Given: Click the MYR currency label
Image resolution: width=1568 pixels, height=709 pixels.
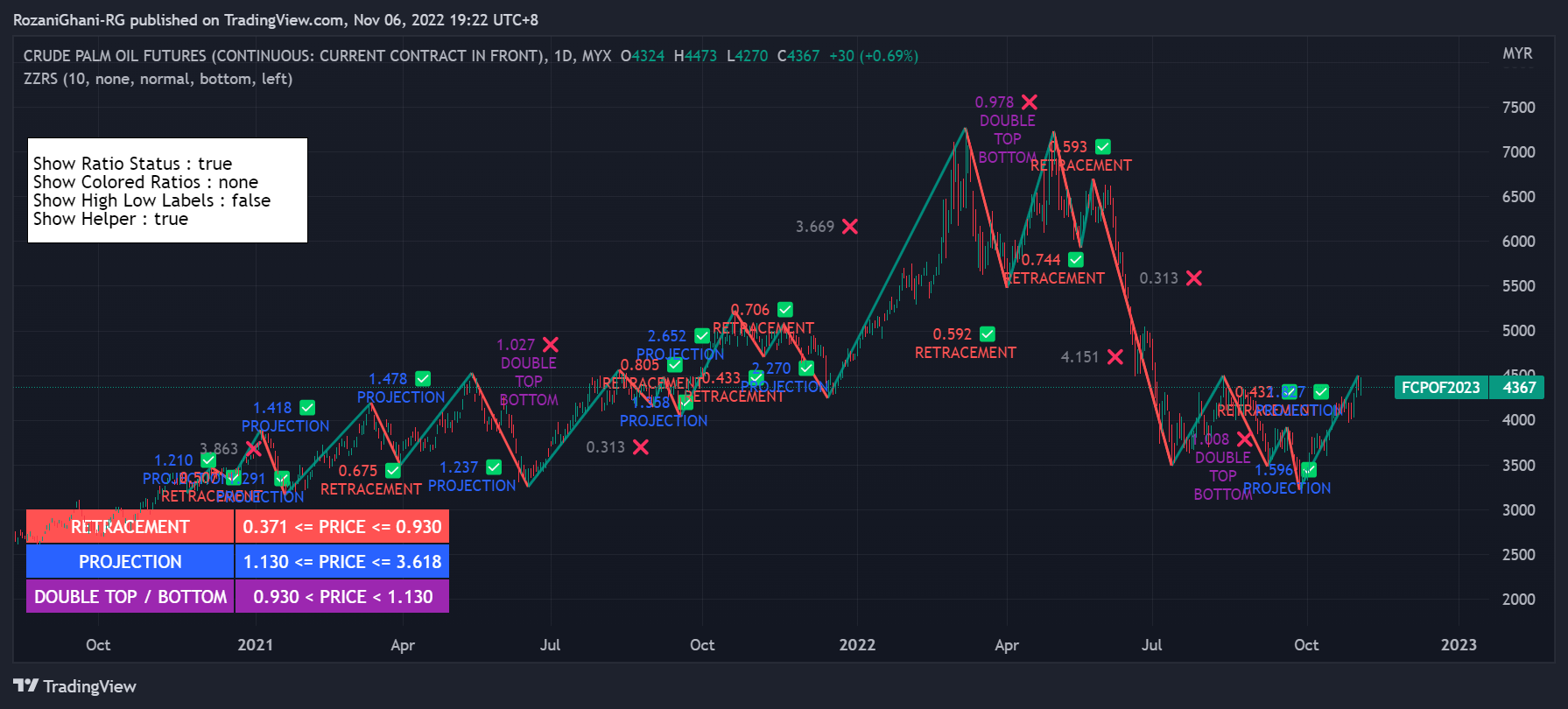Looking at the screenshot, I should click(x=1517, y=53).
